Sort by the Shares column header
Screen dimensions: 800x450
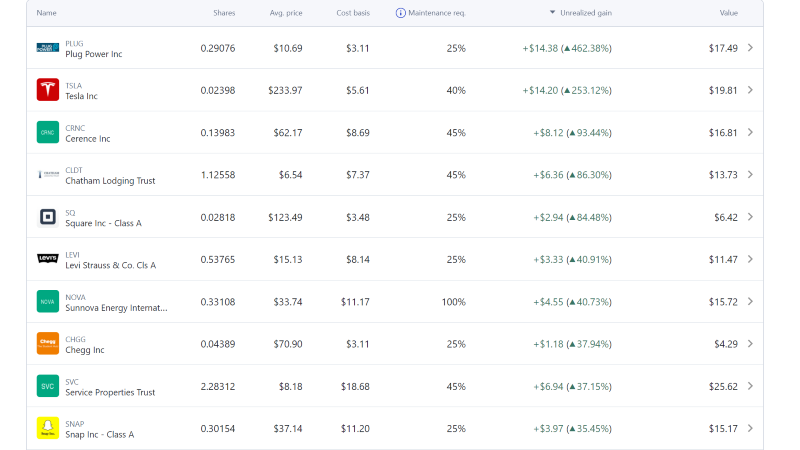[x=224, y=13]
